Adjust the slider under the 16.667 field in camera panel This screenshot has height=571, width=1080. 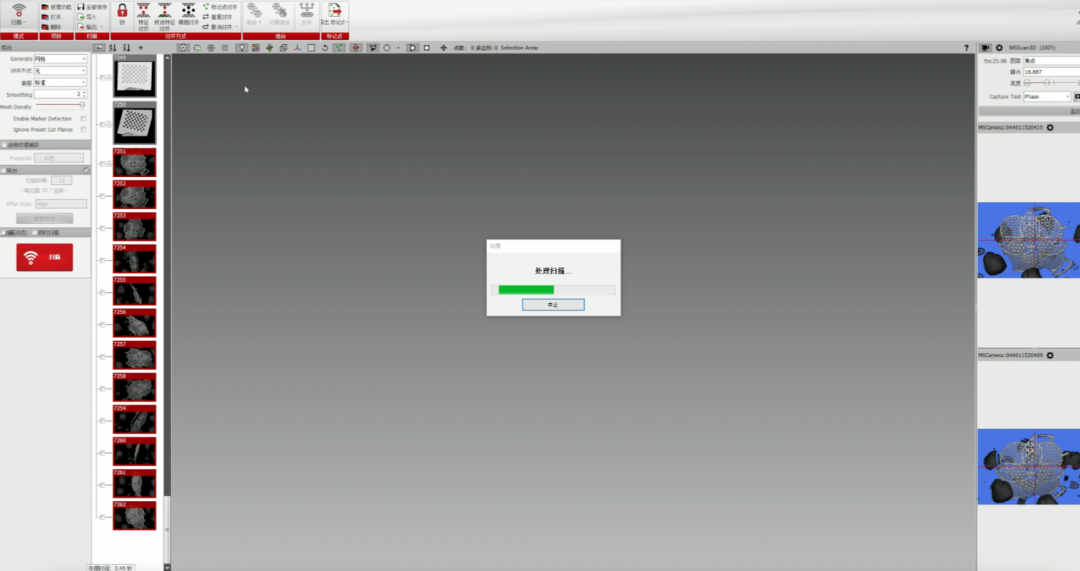(x=1052, y=83)
